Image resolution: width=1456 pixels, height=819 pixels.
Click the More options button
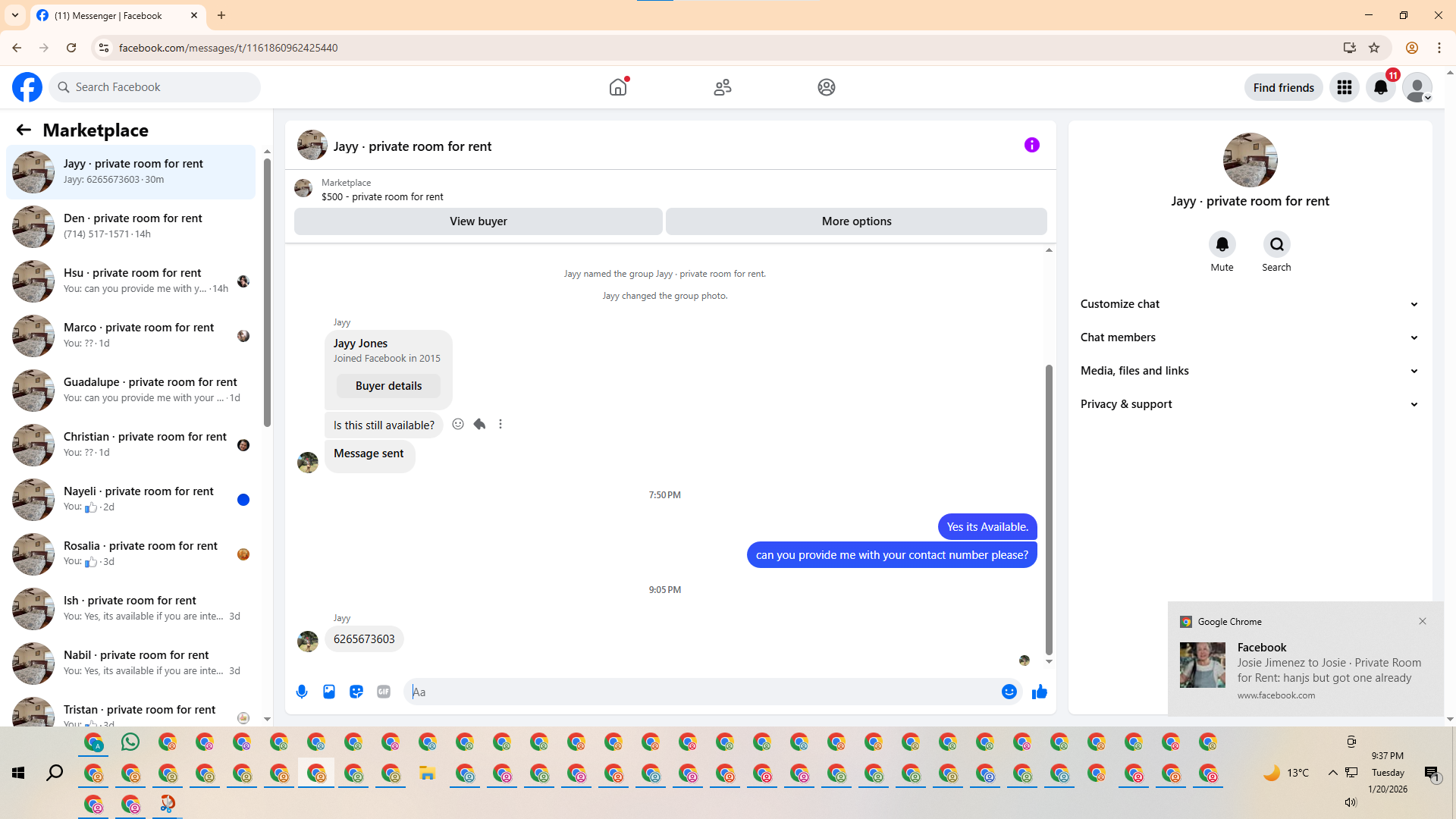click(x=857, y=221)
